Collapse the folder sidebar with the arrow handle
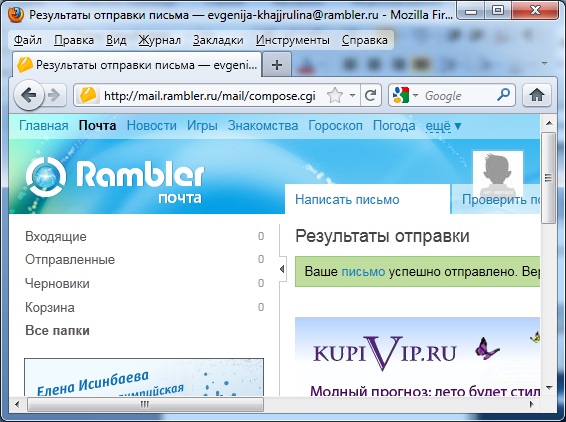This screenshot has height=422, width=566. point(282,269)
